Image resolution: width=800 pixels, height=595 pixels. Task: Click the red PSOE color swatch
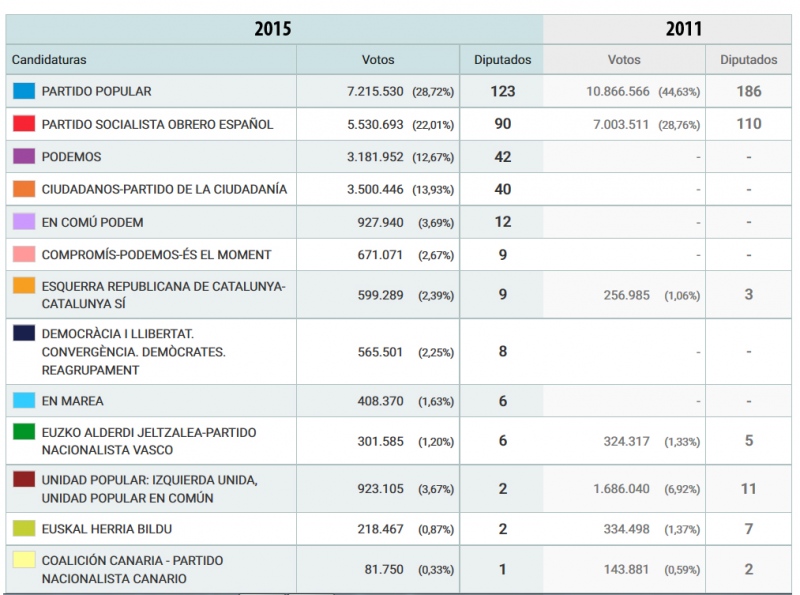24,123
